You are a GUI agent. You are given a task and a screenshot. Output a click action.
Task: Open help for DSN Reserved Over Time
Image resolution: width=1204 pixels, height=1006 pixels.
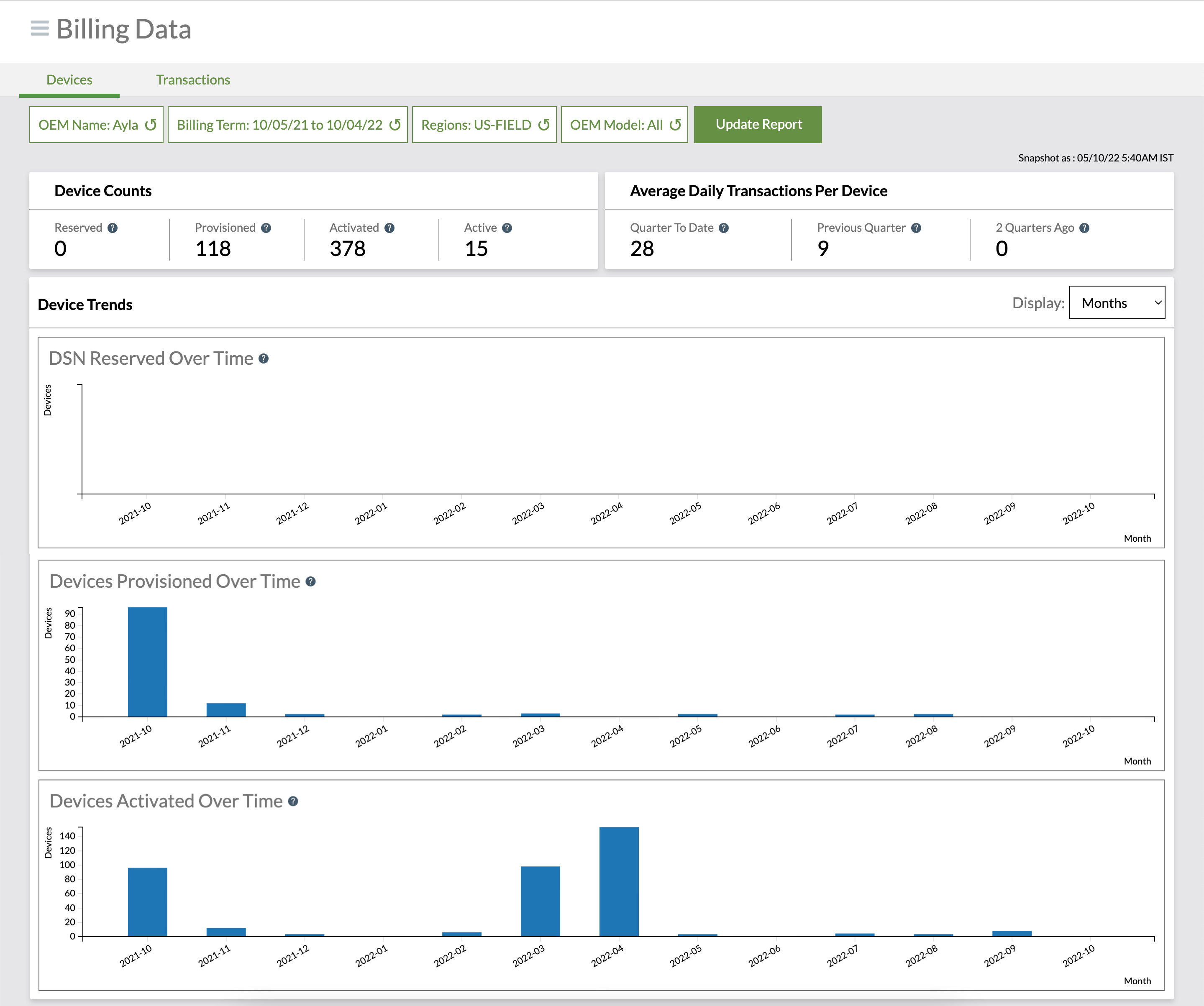tap(264, 358)
